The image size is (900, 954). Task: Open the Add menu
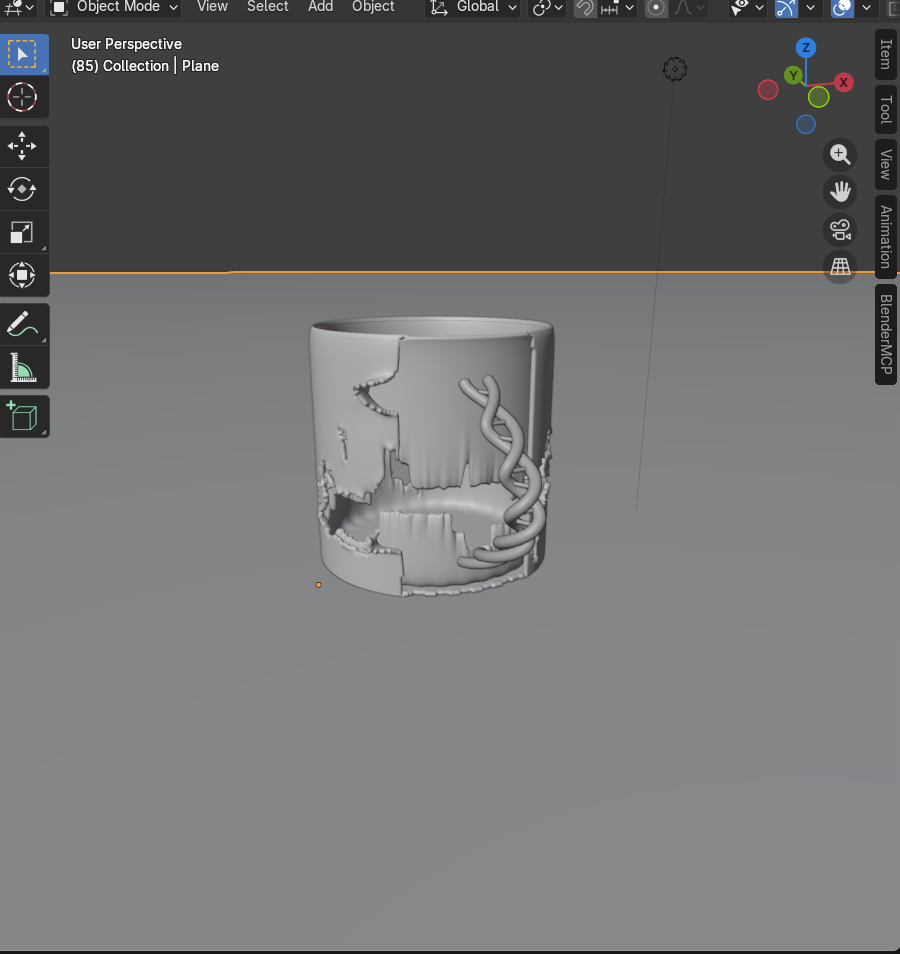320,8
